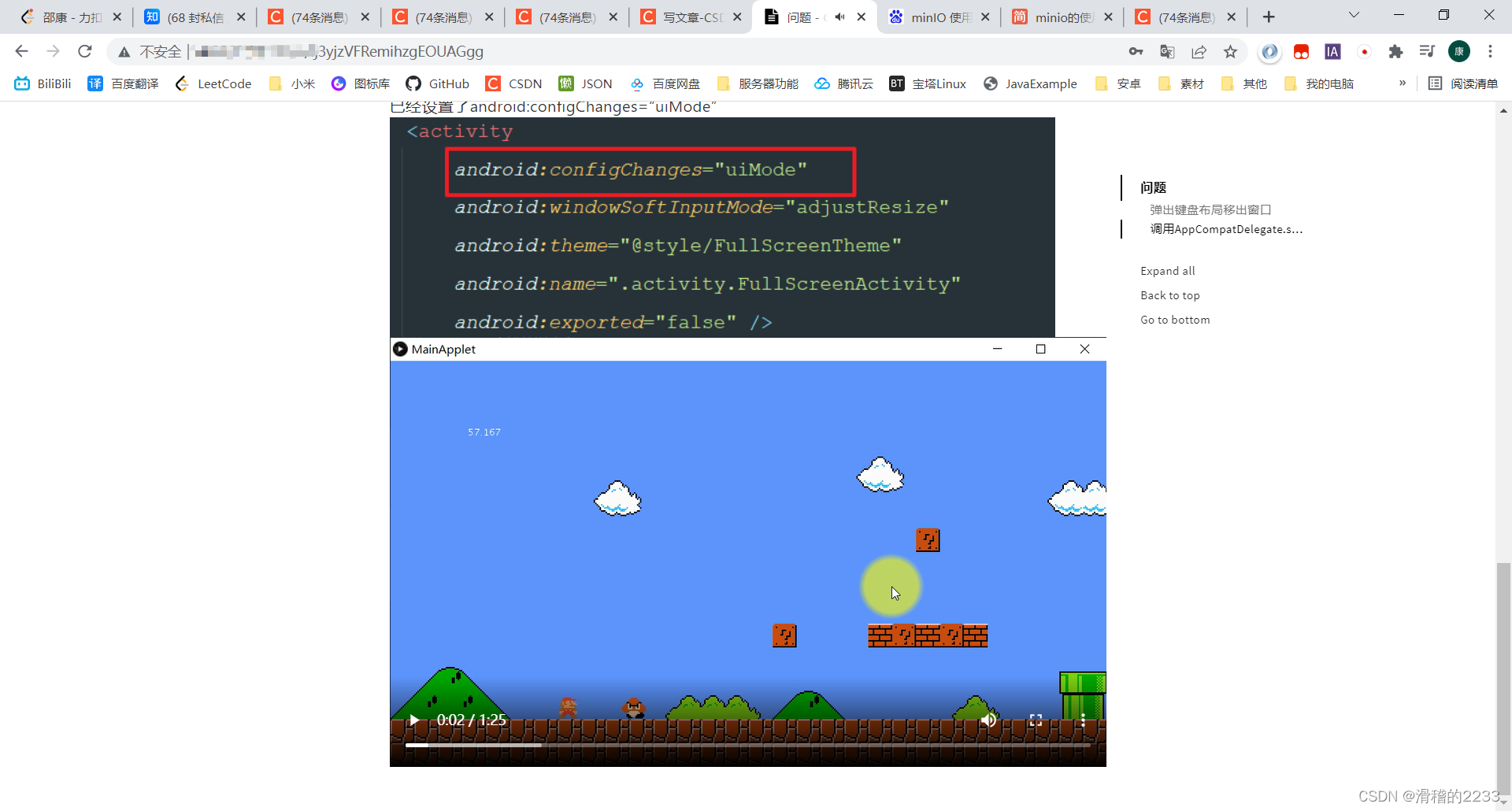Open the tab search dropdown arrow
Viewport: 1512px width, 811px height.
click(x=1354, y=15)
